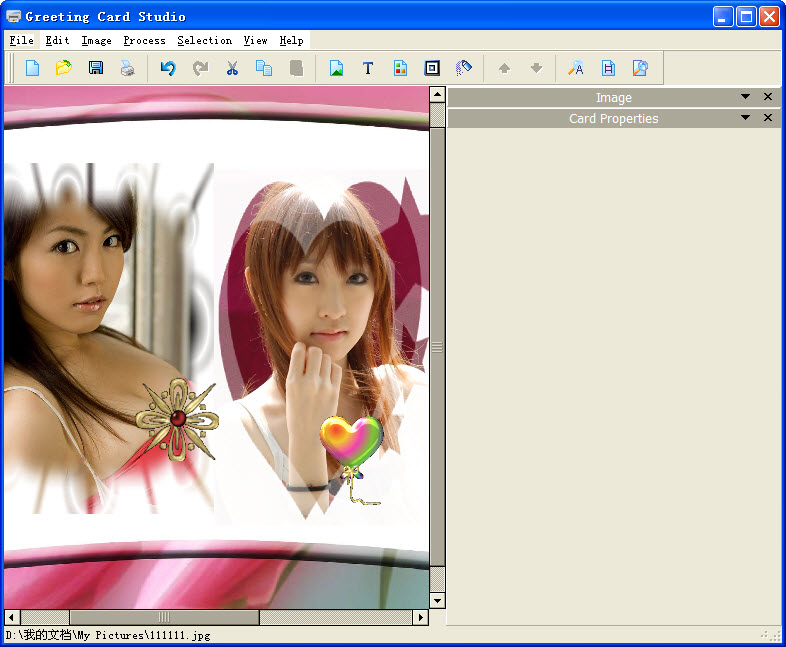The width and height of the screenshot is (786, 647).
Task: Expand the Image panel dropdown arrow
Action: click(x=745, y=97)
